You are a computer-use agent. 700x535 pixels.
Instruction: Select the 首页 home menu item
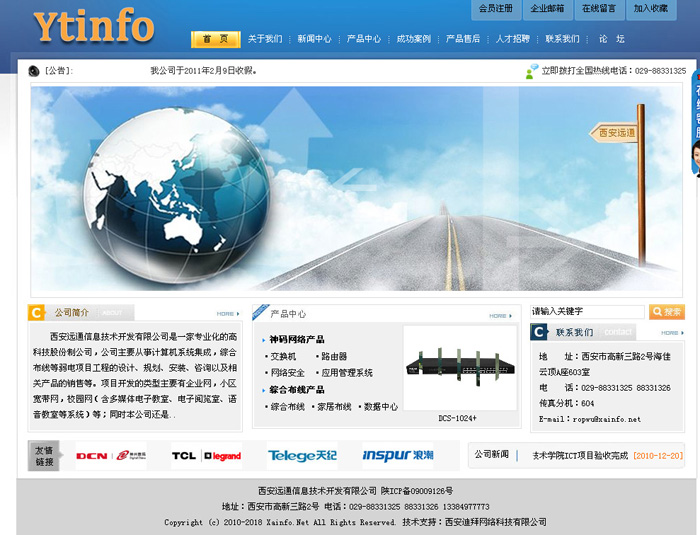(x=216, y=39)
